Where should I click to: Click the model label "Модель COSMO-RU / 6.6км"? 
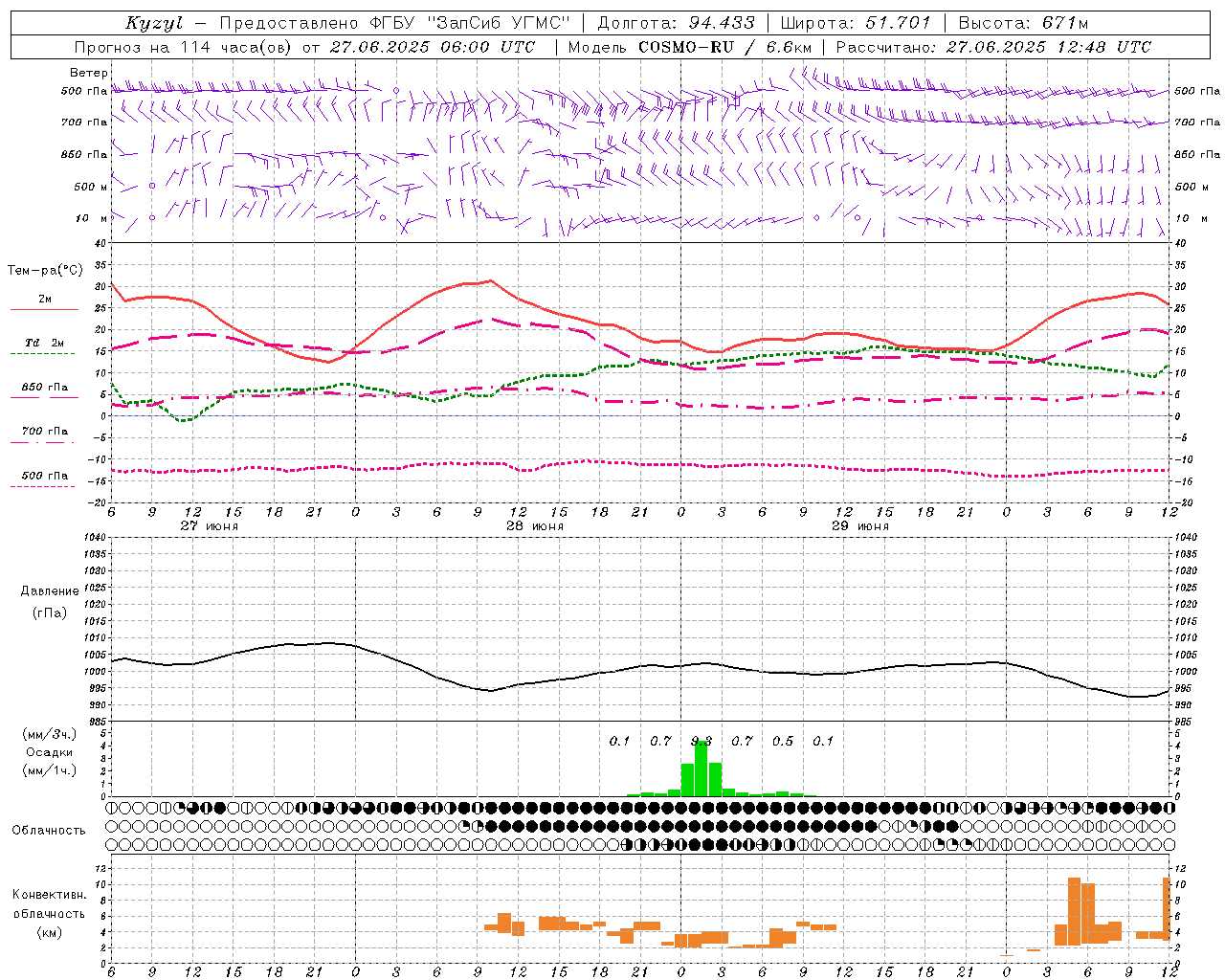690,47
